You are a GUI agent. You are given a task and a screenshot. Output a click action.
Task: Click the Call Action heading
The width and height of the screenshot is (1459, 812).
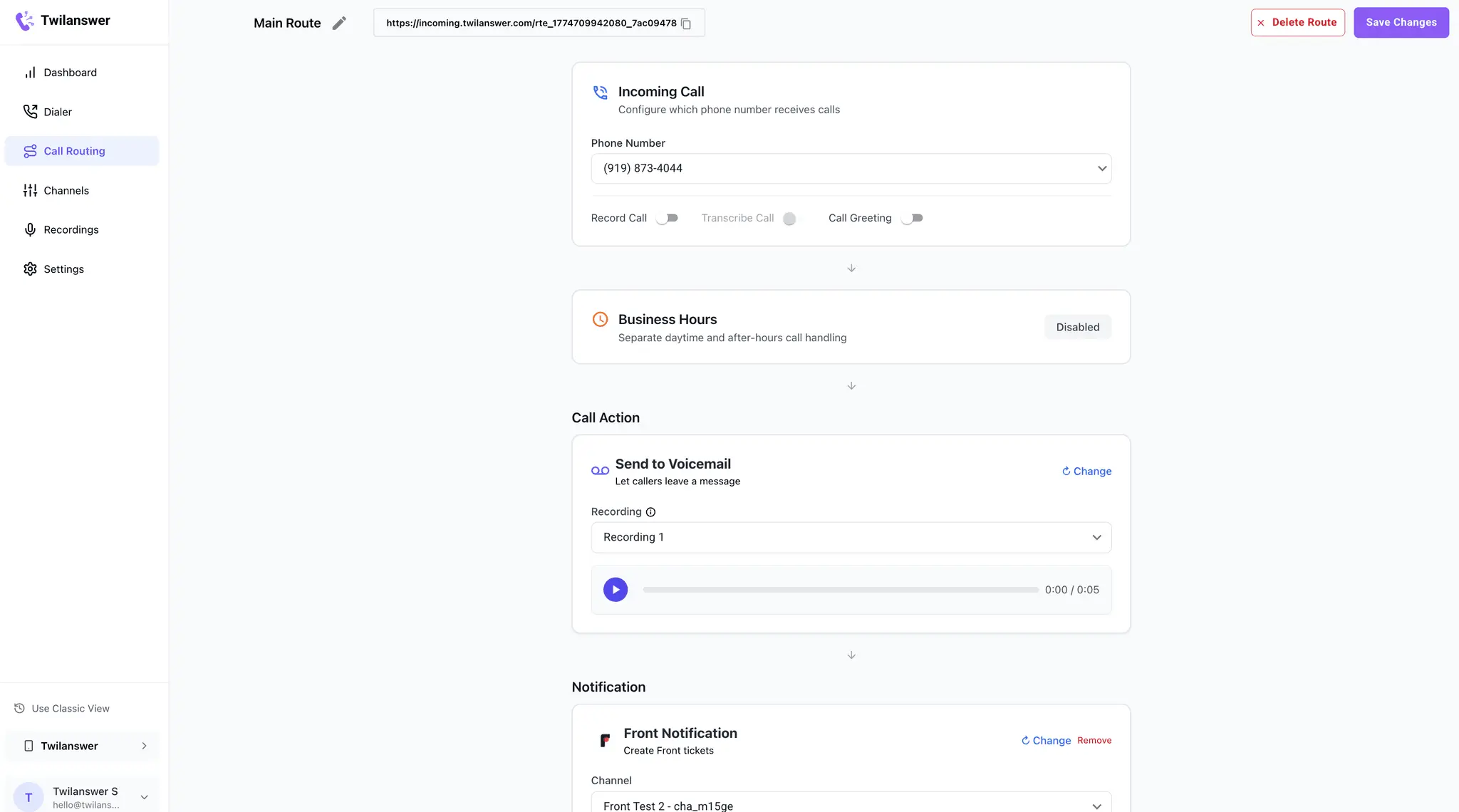click(x=606, y=418)
